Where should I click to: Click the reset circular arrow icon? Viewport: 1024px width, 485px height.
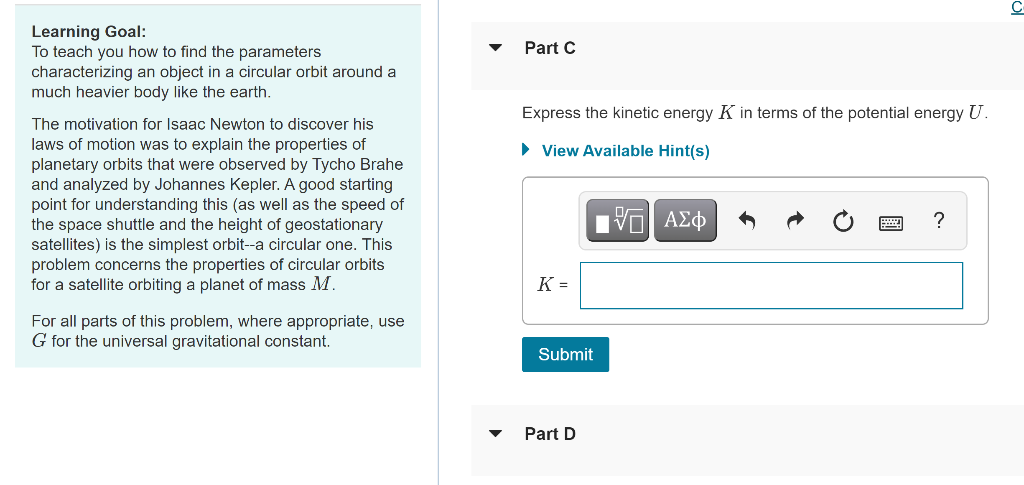[x=843, y=221]
